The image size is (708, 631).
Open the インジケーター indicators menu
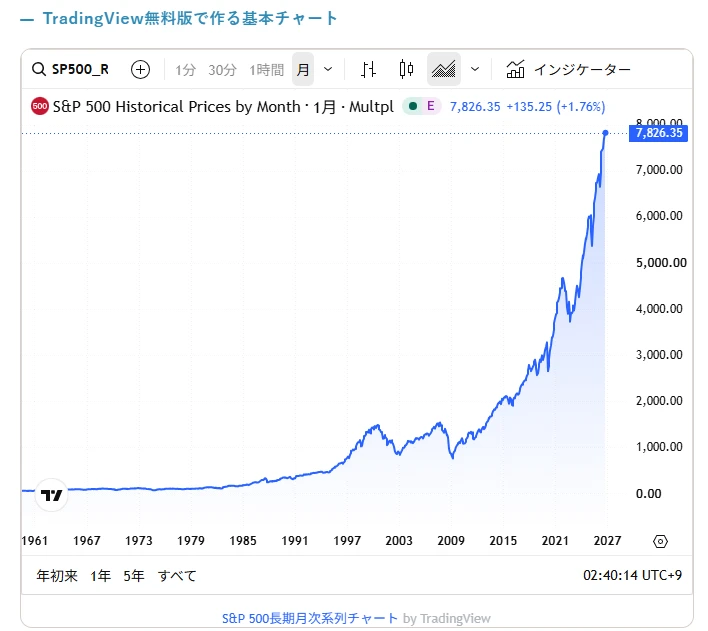coord(568,70)
